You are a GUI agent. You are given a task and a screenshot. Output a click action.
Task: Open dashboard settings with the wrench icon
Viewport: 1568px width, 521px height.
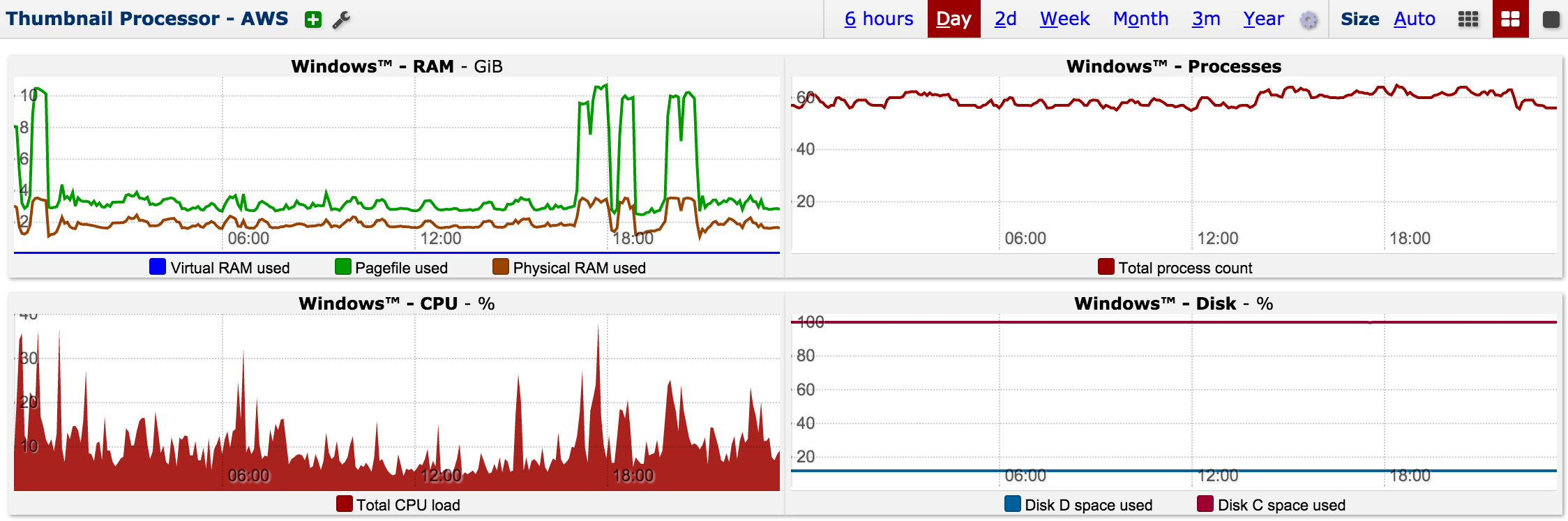pos(341,20)
